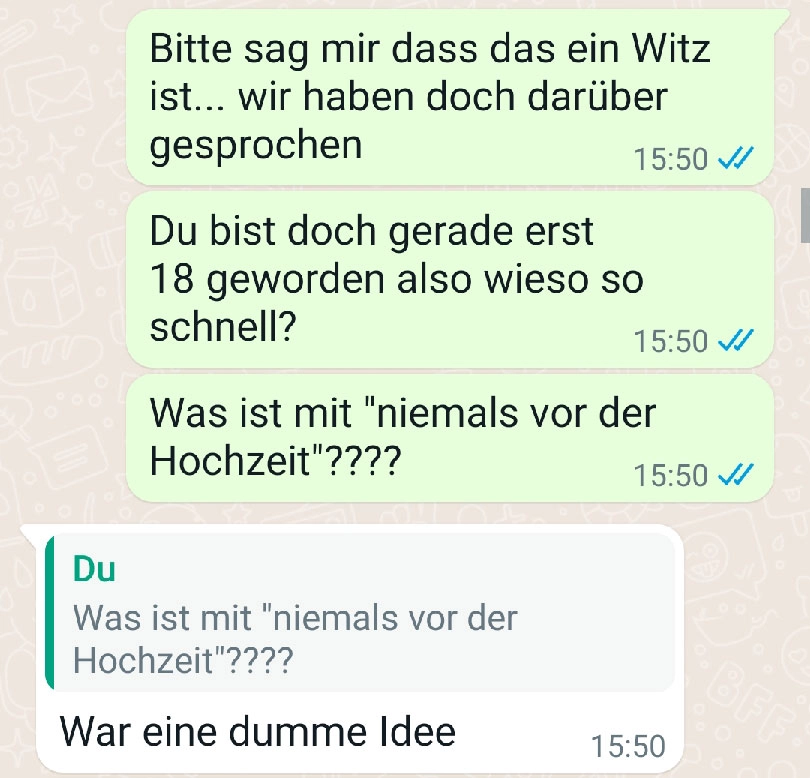Click the greyed "Hochzeit"???? text in the quote
Image resolution: width=810 pixels, height=778 pixels.
coord(183,660)
